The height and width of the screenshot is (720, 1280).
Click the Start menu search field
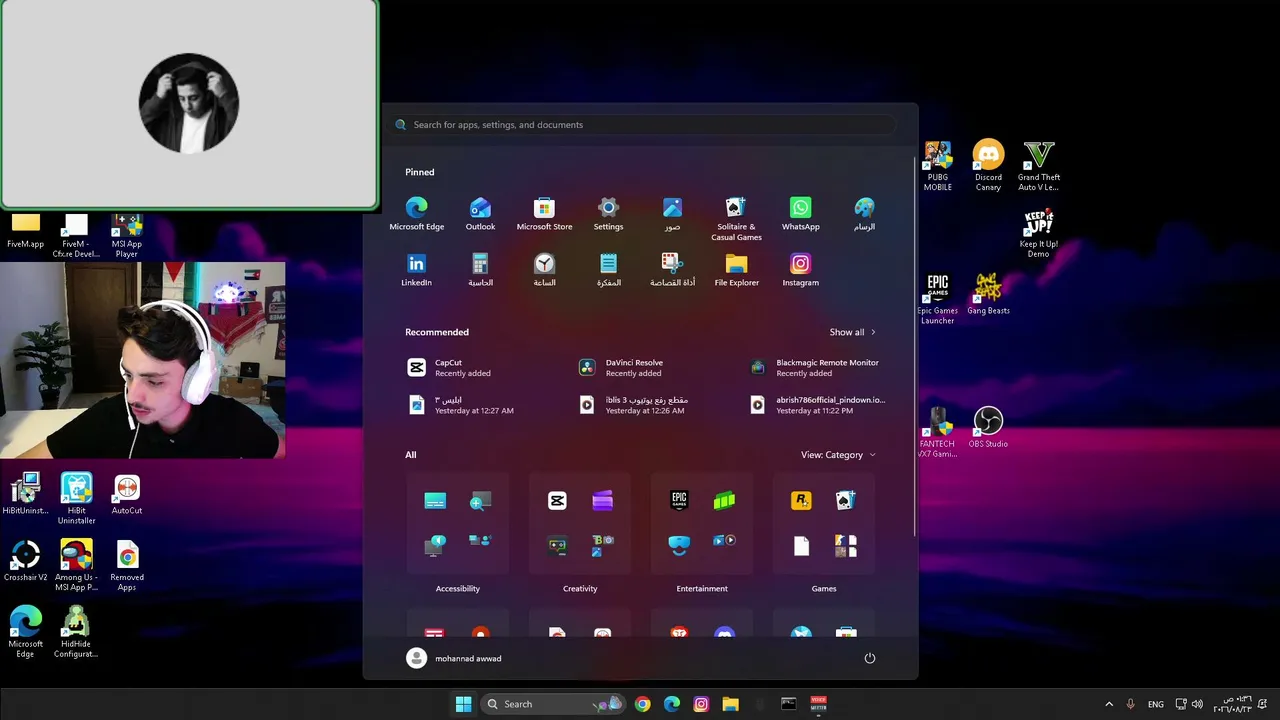click(x=641, y=125)
